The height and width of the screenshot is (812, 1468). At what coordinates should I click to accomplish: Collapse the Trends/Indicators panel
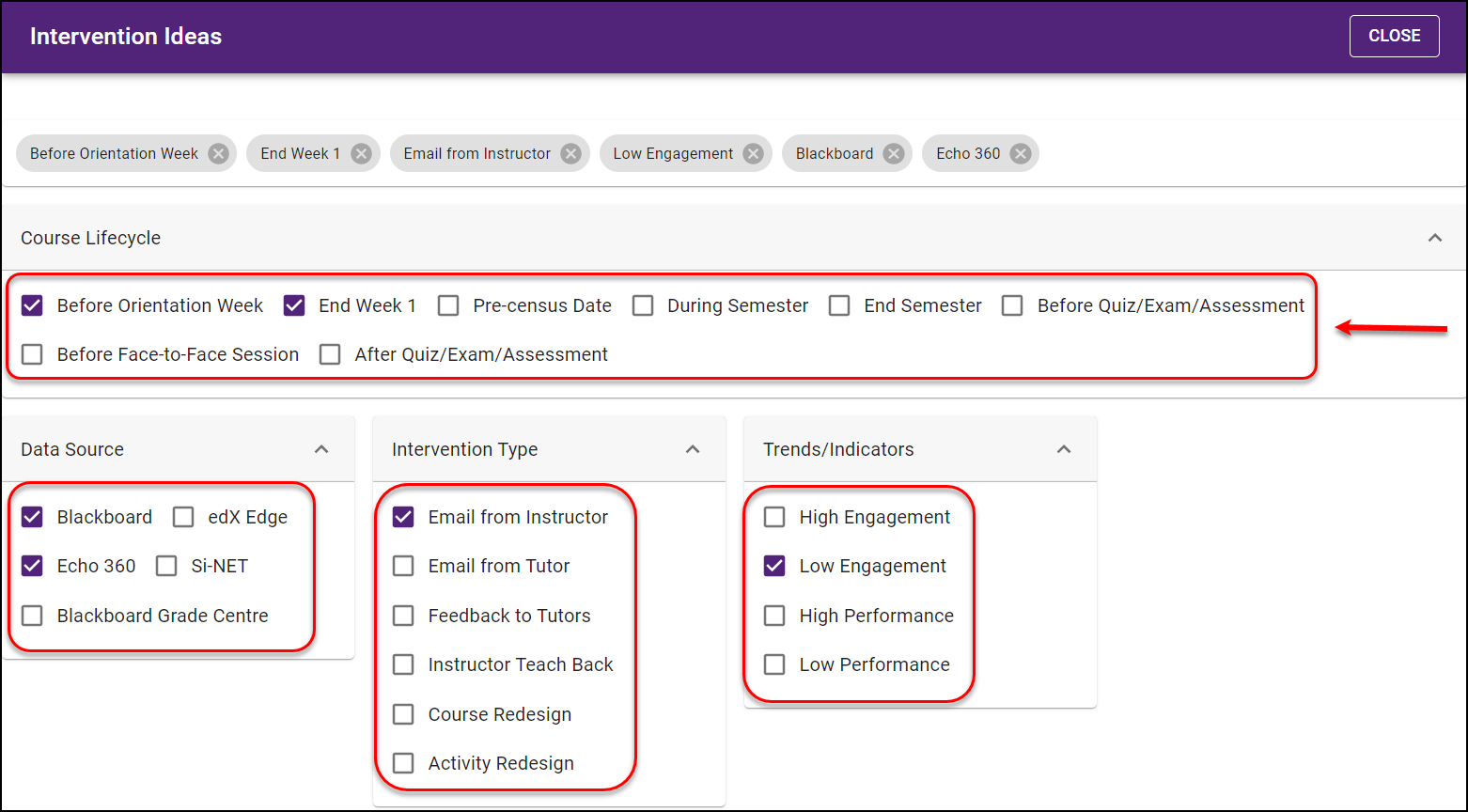coord(1064,449)
